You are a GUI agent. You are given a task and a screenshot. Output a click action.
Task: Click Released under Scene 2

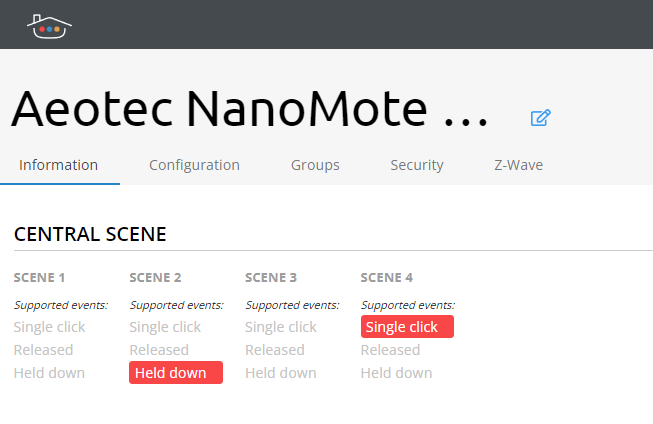pos(159,350)
